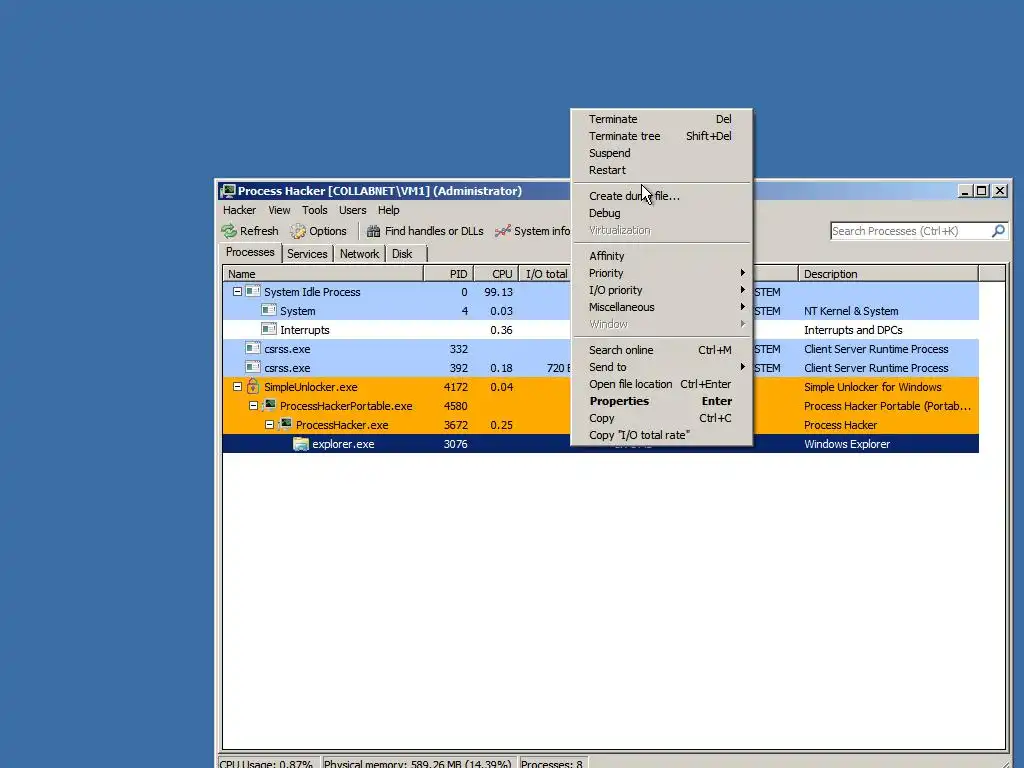Sort by the I/O total column header
This screenshot has height=768, width=1024.
click(545, 274)
